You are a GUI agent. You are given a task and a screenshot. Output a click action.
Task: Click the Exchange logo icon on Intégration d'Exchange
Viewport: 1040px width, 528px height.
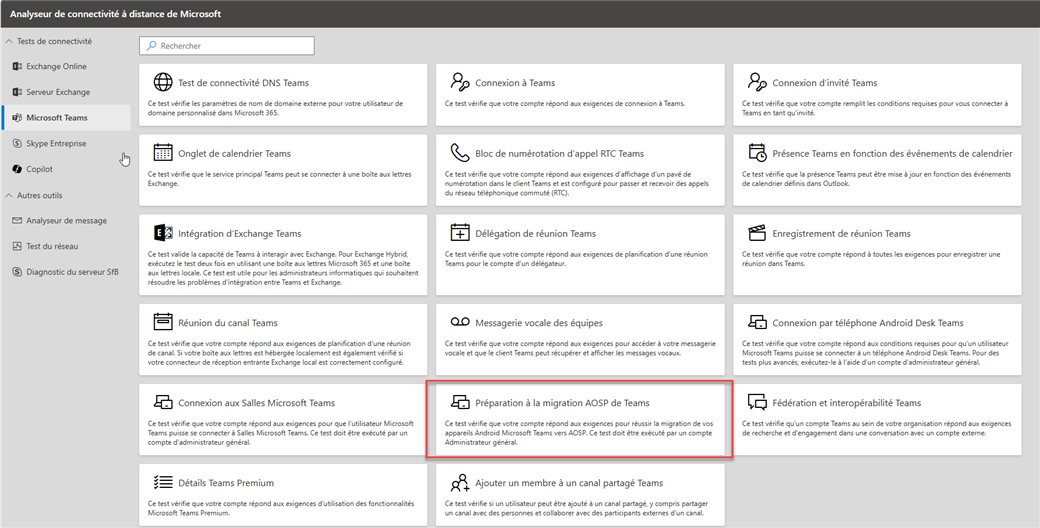162,233
